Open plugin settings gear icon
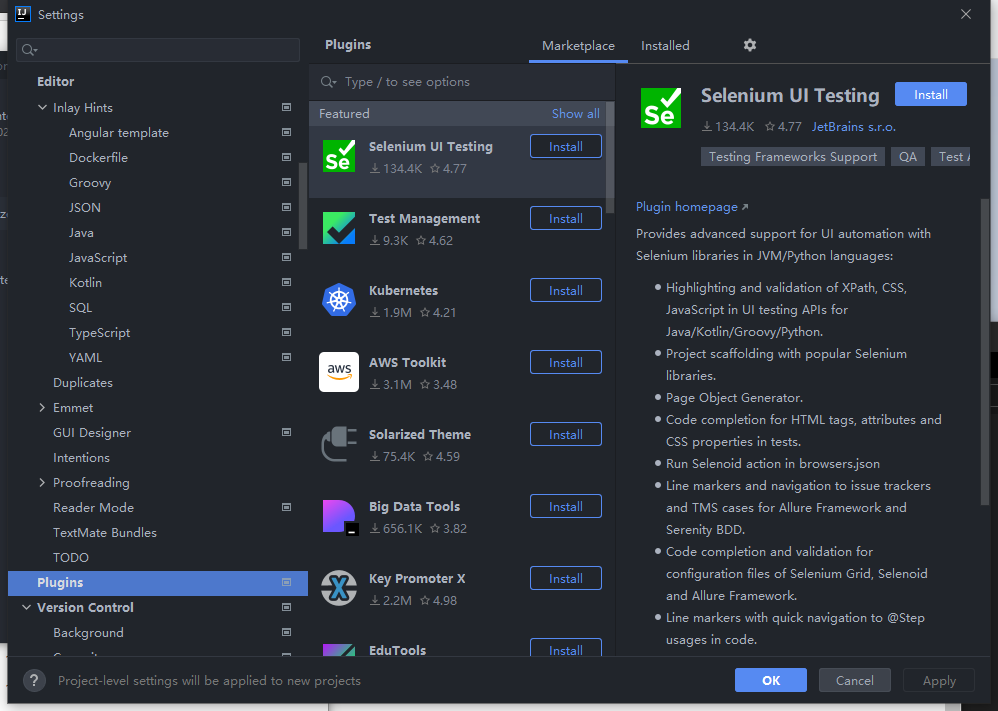Screen dimensions: 998x711 pos(750,45)
